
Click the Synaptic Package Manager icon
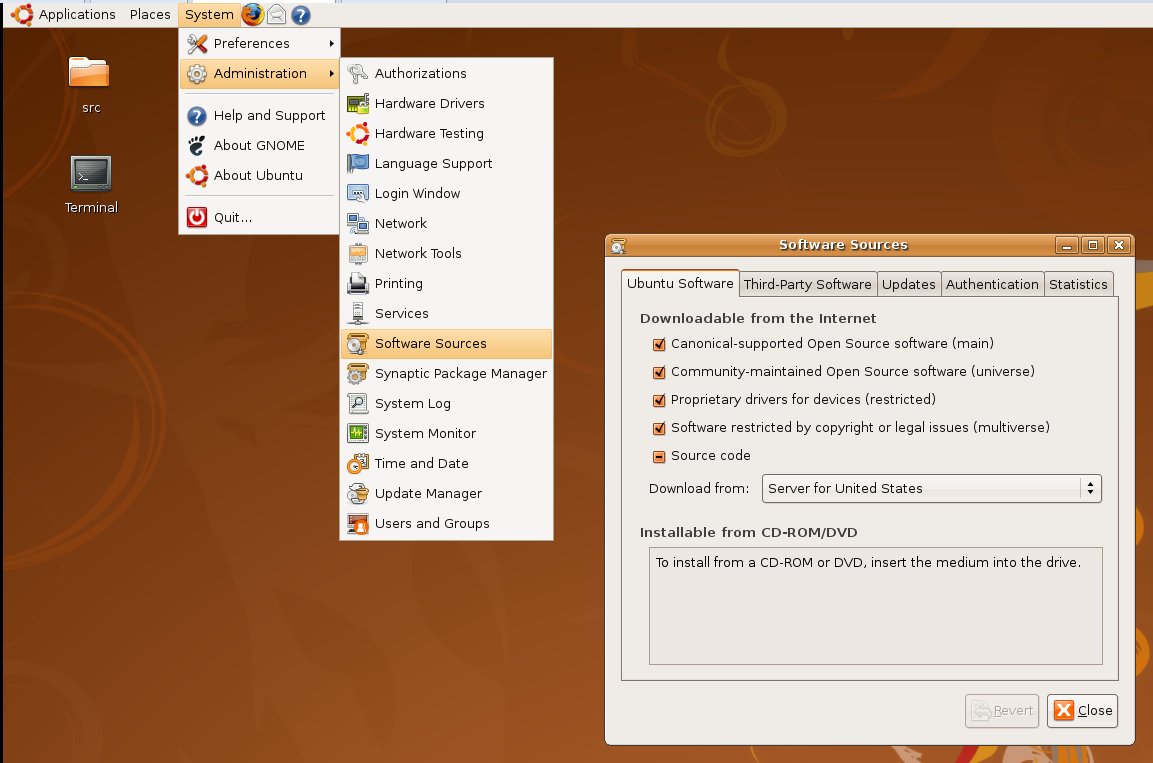357,373
